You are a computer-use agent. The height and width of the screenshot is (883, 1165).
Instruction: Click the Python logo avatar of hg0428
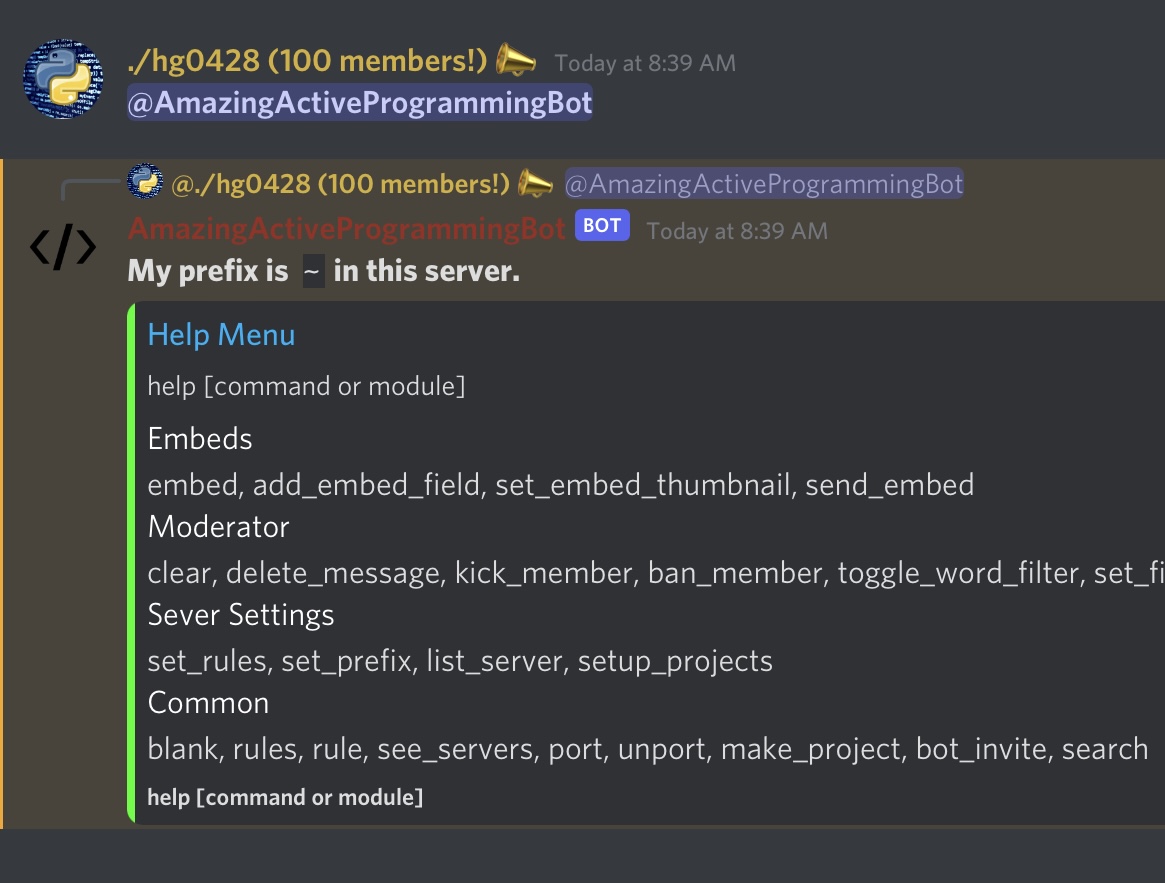tap(64, 79)
